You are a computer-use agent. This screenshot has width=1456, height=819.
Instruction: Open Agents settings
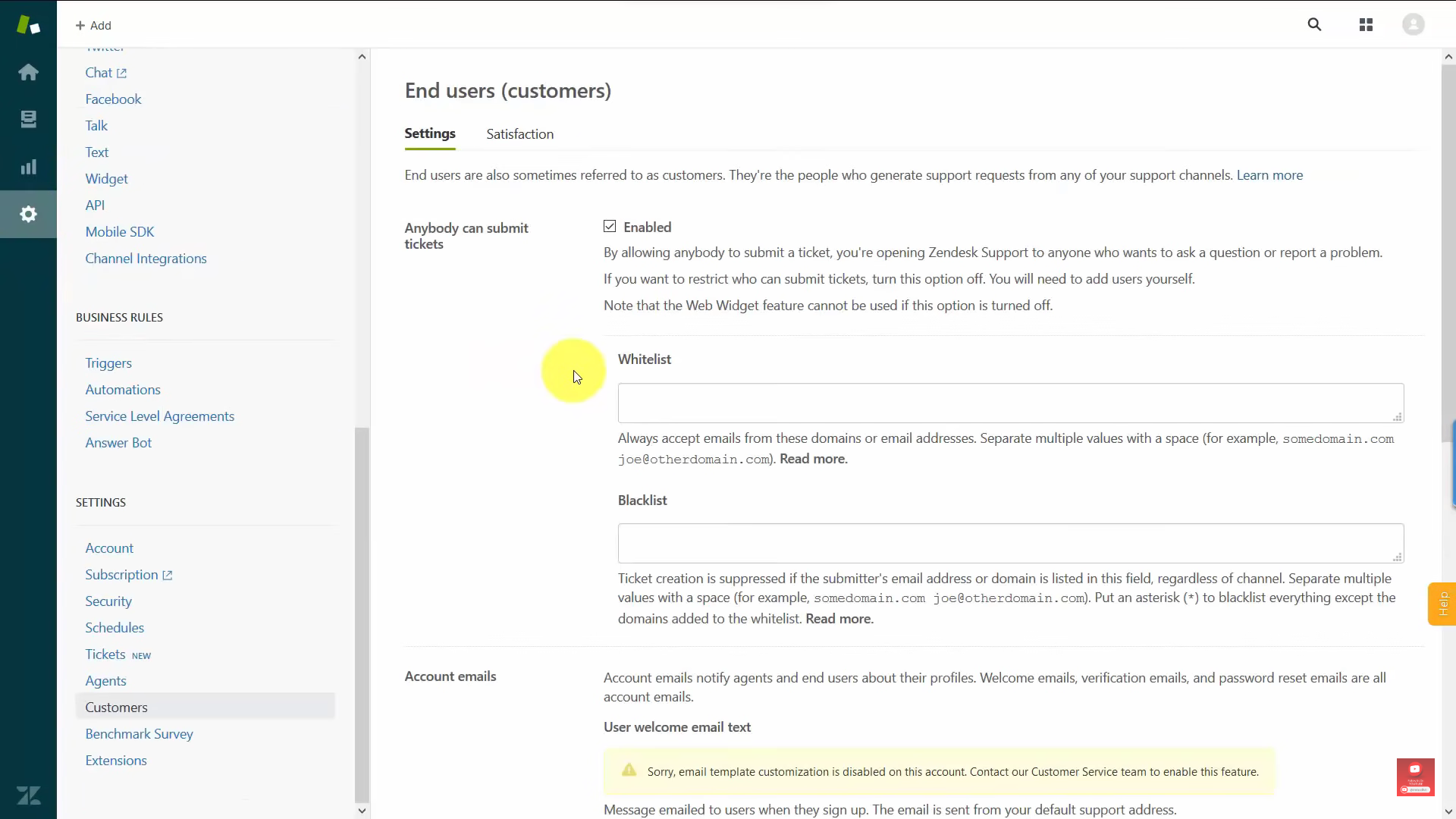coord(105,681)
